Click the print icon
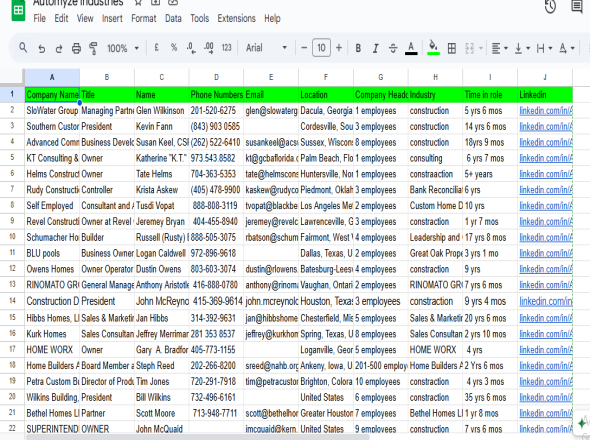590x440 pixels. 76,49
